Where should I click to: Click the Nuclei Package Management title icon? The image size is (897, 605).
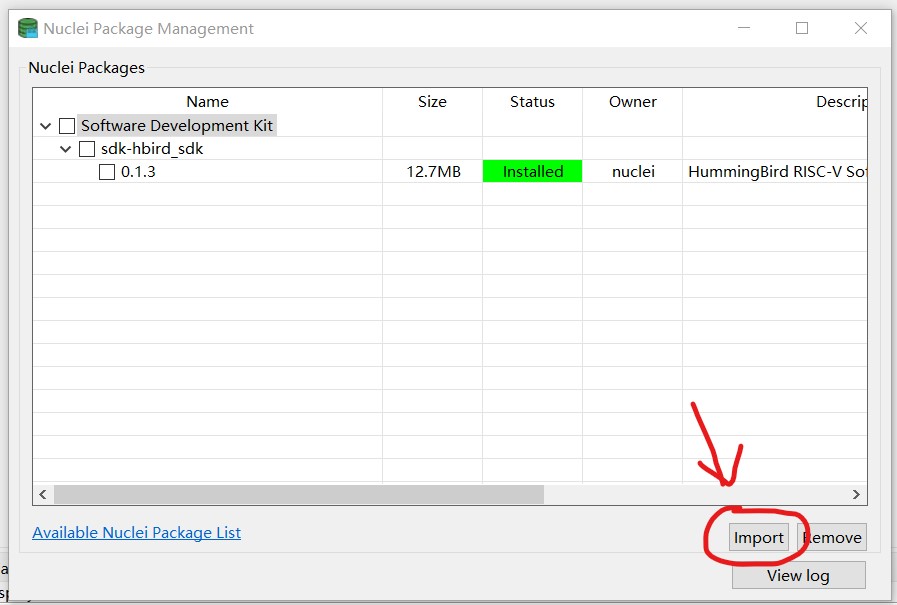[x=28, y=29]
